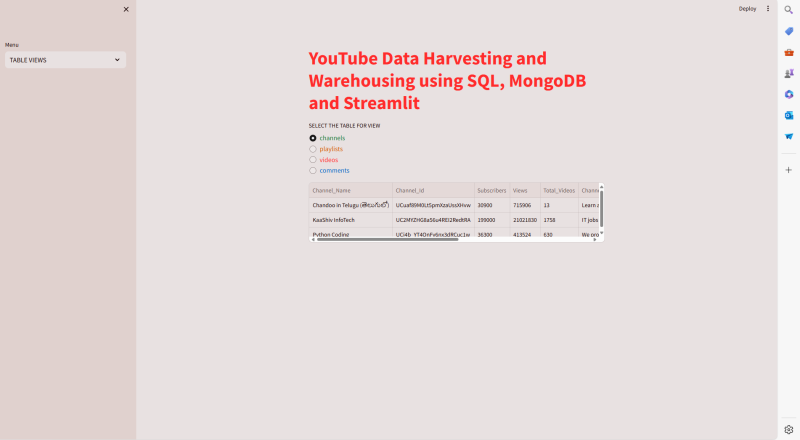Image resolution: width=800 pixels, height=440 pixels.
Task: Sort by the Channel_Id column header
Action: point(433,190)
